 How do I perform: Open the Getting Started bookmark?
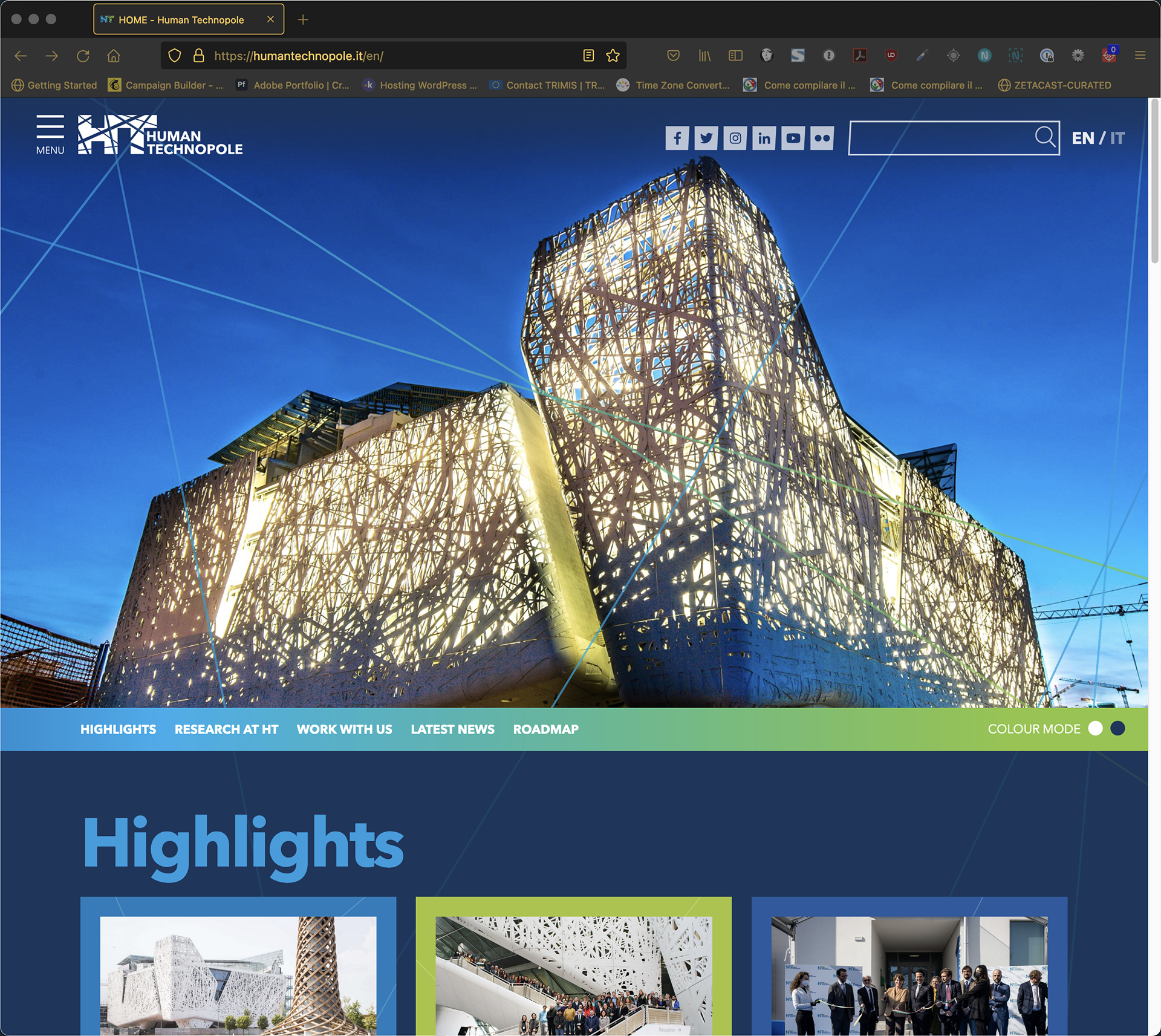tap(54, 85)
